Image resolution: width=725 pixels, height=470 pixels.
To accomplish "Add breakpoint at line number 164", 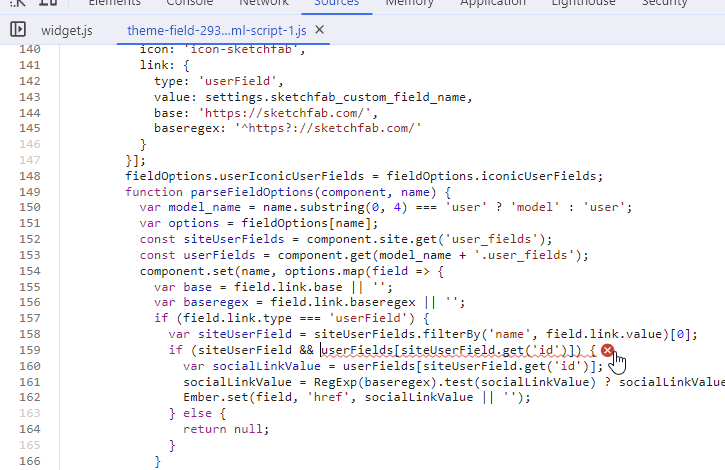I will pos(30,429).
